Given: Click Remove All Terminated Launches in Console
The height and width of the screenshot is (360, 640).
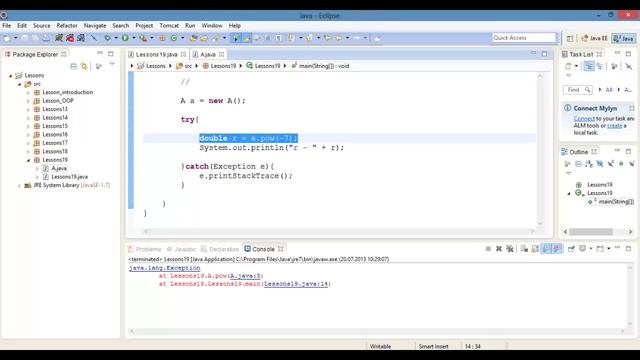Looking at the screenshot, I should [510, 249].
